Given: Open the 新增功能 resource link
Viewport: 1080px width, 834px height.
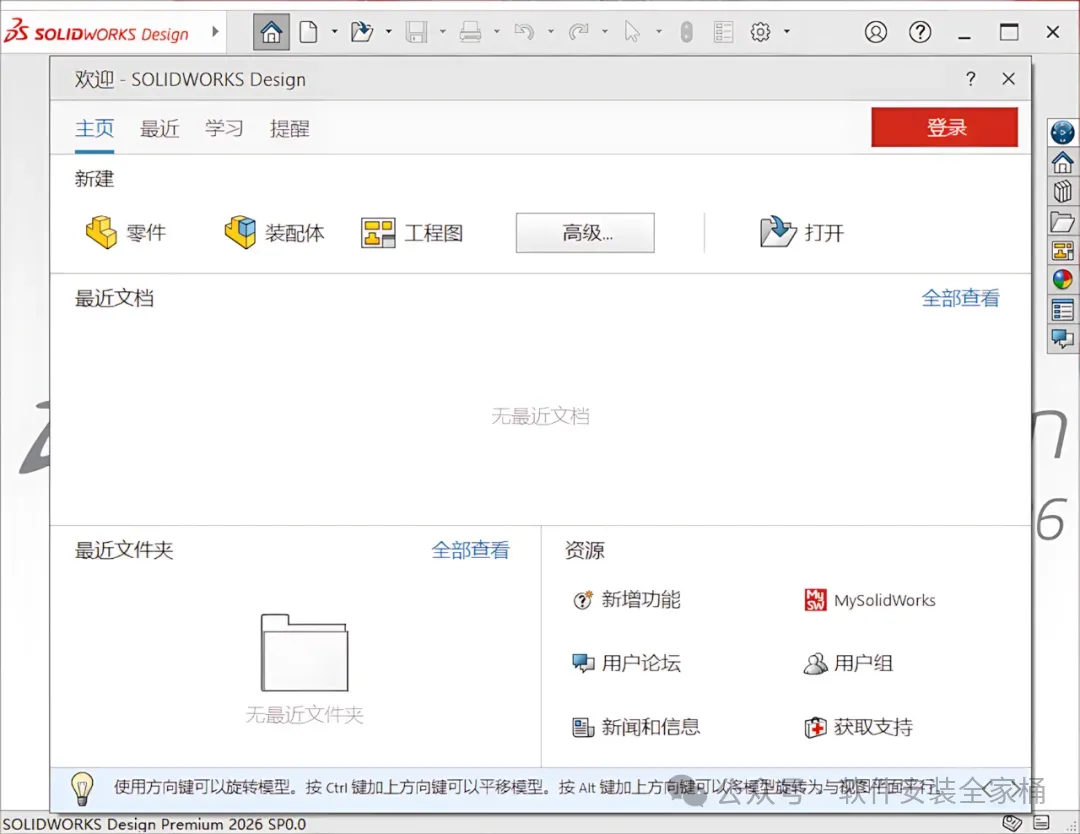Looking at the screenshot, I should click(x=627, y=600).
